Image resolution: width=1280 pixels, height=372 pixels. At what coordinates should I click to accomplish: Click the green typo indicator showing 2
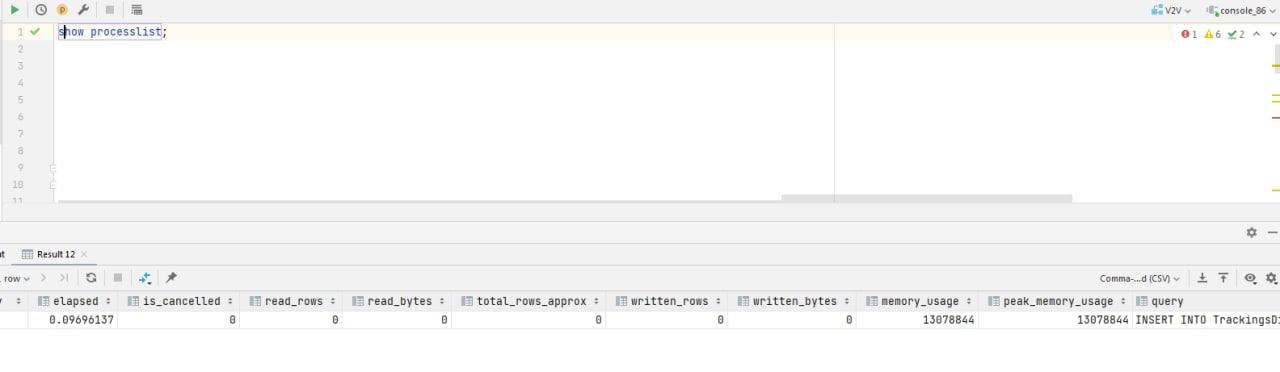[1236, 34]
